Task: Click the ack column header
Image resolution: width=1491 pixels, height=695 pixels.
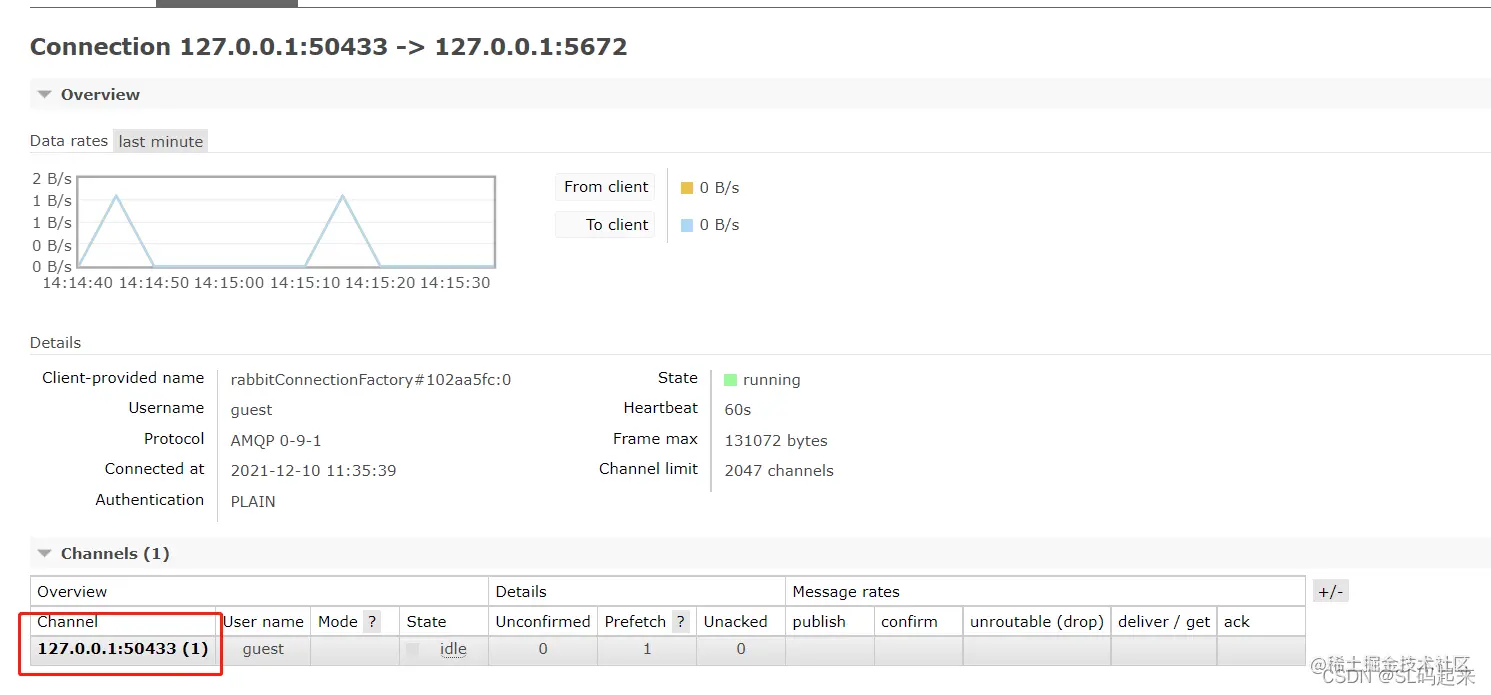Action: pyautogui.click(x=1237, y=621)
